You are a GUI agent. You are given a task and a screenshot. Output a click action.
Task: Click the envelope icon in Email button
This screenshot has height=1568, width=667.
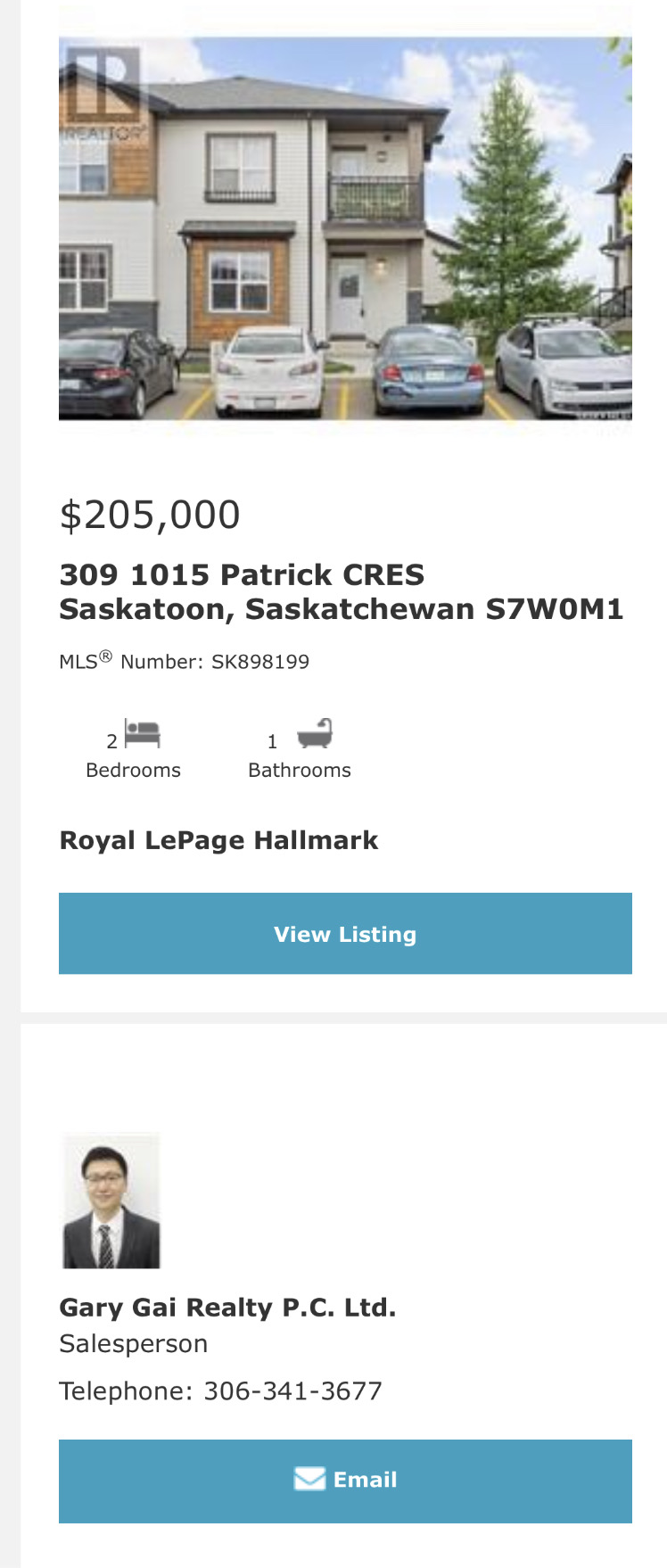pos(309,1479)
